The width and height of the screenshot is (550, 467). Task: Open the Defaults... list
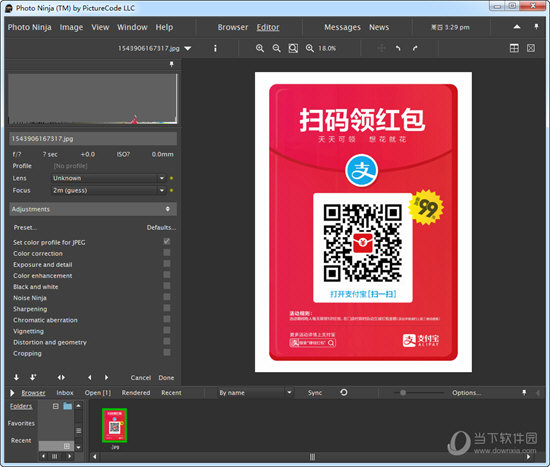coord(161,228)
